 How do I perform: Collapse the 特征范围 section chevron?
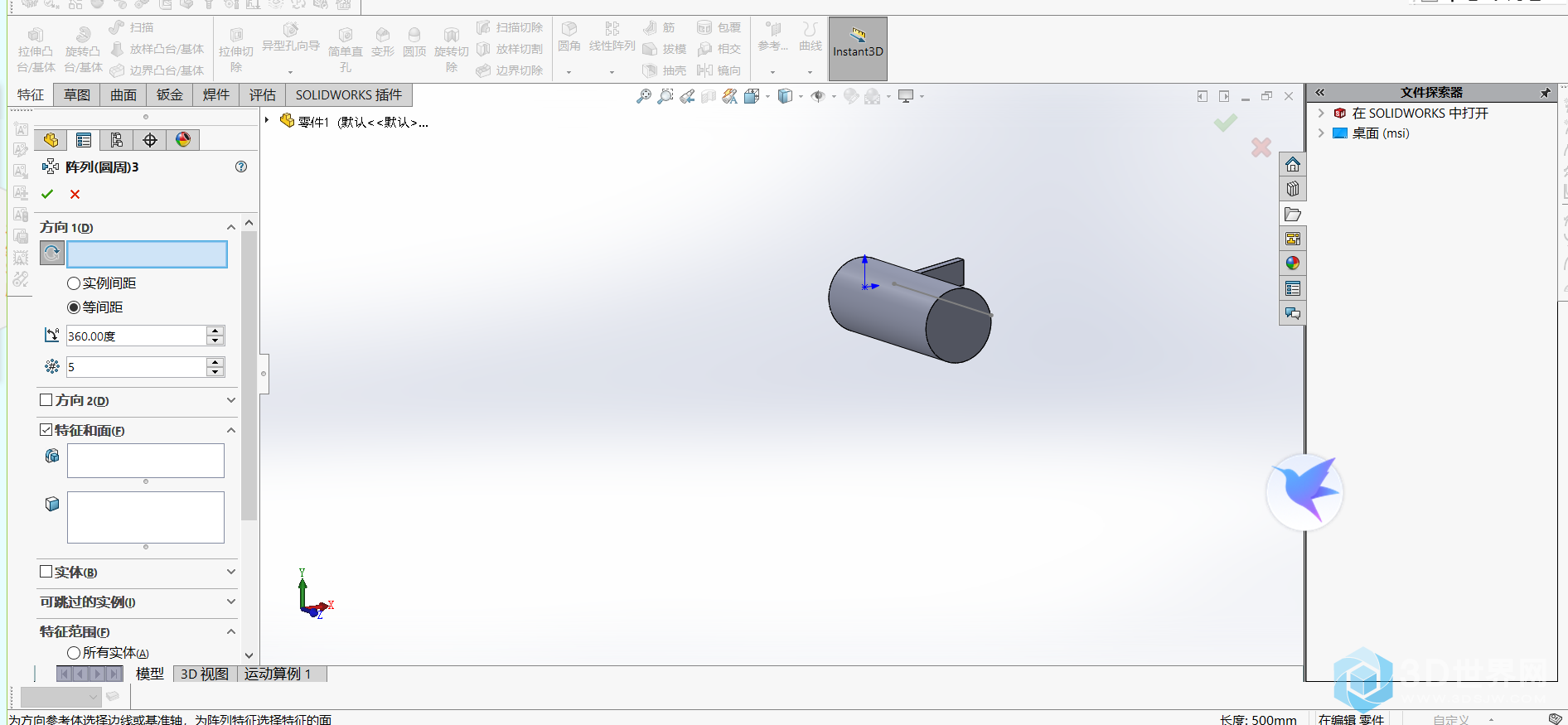point(231,631)
